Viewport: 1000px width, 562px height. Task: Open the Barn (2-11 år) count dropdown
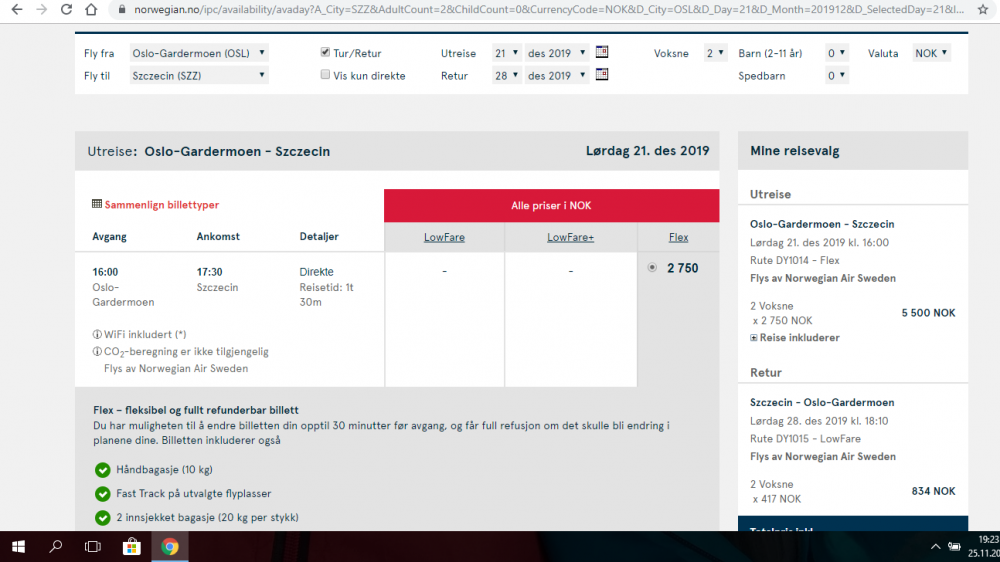click(837, 53)
